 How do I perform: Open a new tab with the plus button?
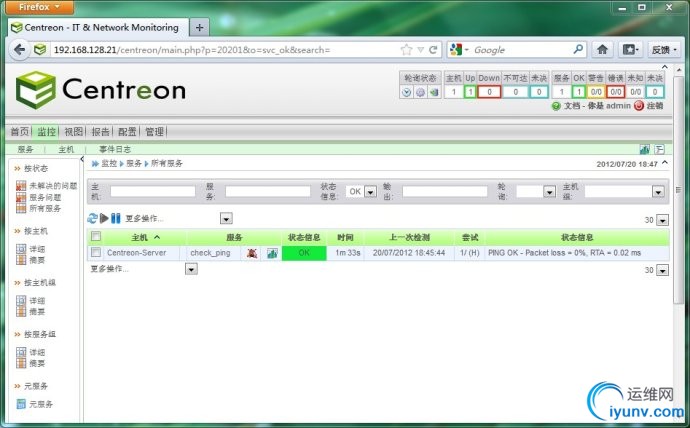coord(199,28)
